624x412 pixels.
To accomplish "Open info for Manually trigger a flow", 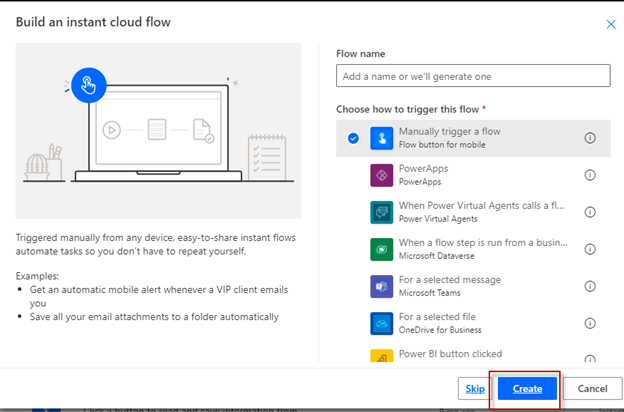I will click(590, 138).
